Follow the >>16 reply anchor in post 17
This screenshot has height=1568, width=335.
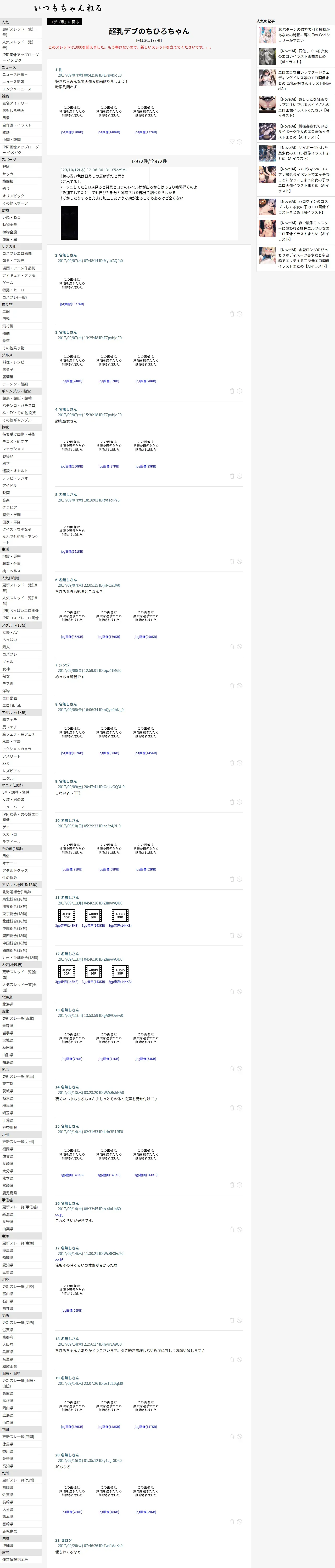tap(59, 1260)
